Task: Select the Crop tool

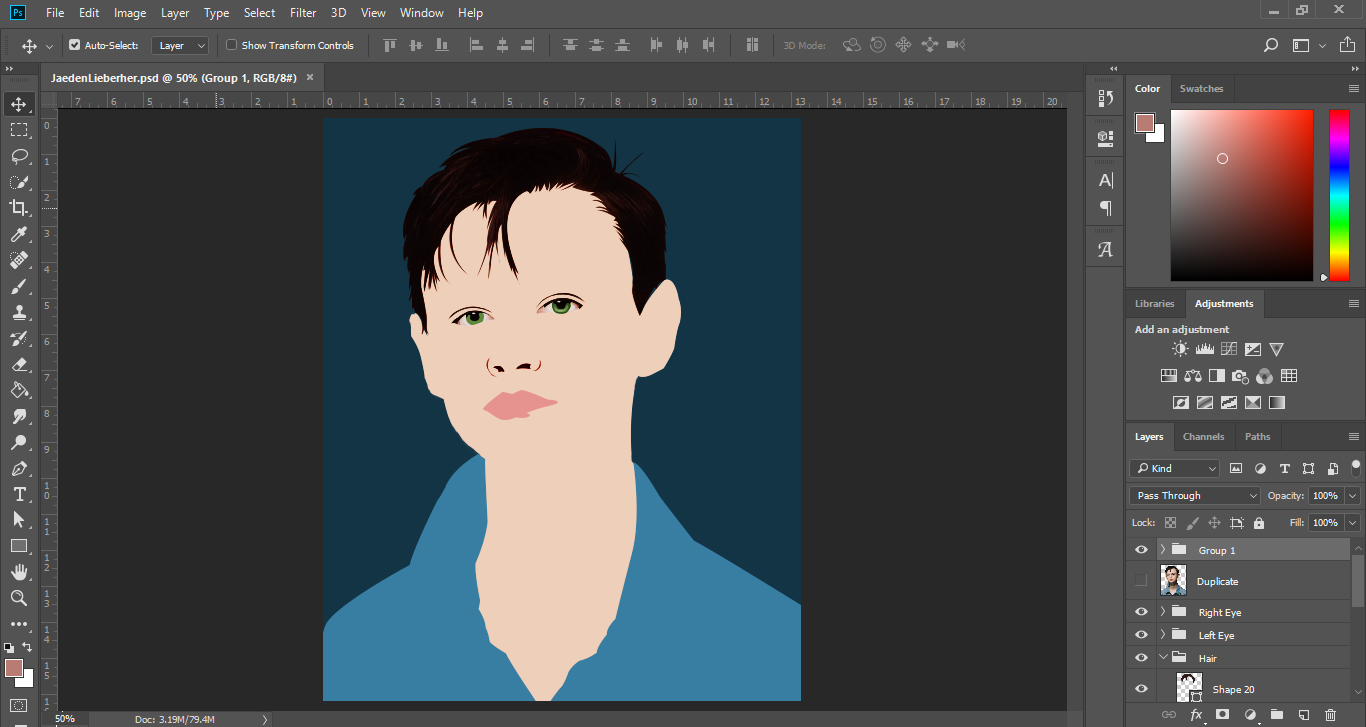Action: [18, 208]
